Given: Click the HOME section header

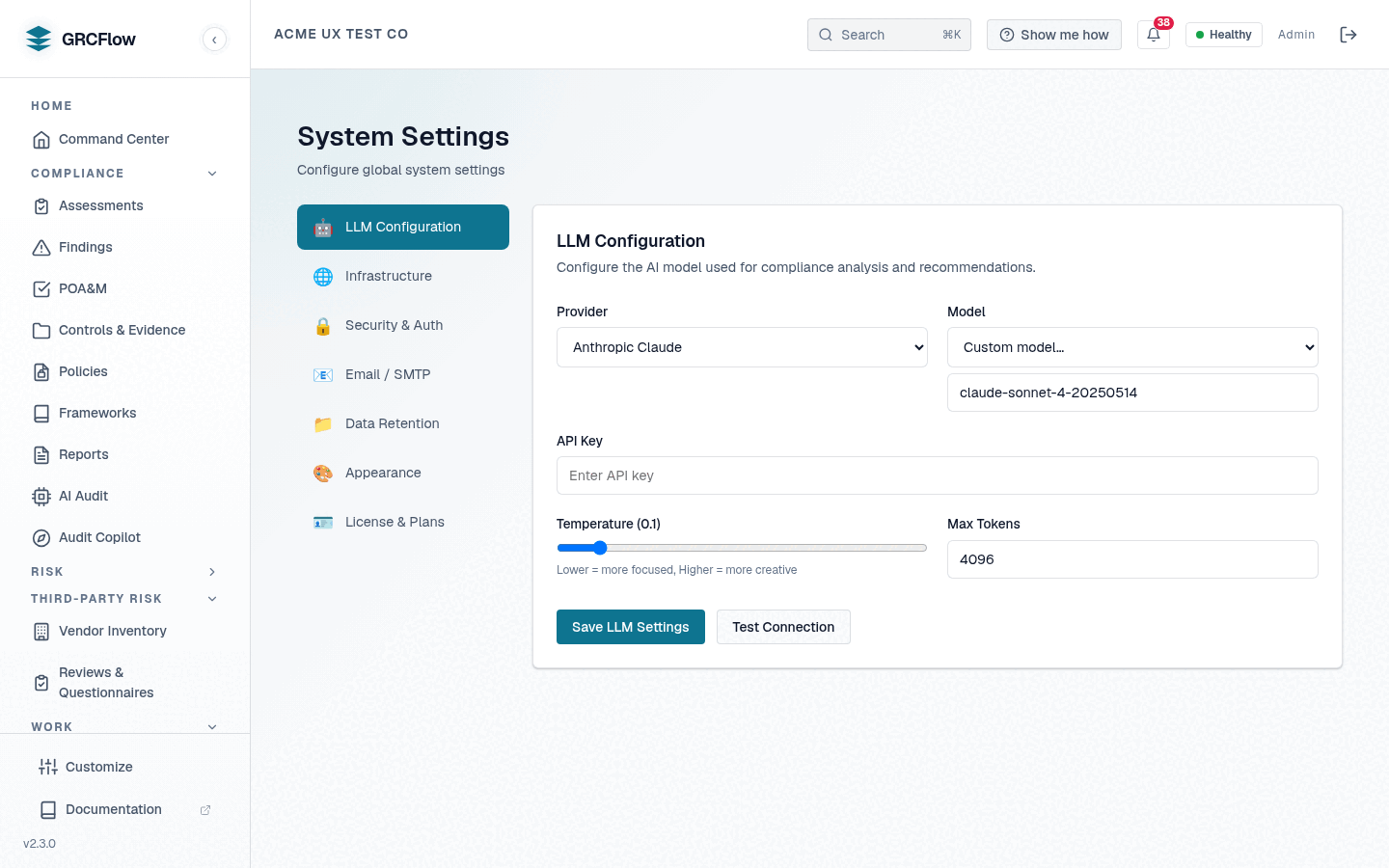Looking at the screenshot, I should tap(52, 106).
